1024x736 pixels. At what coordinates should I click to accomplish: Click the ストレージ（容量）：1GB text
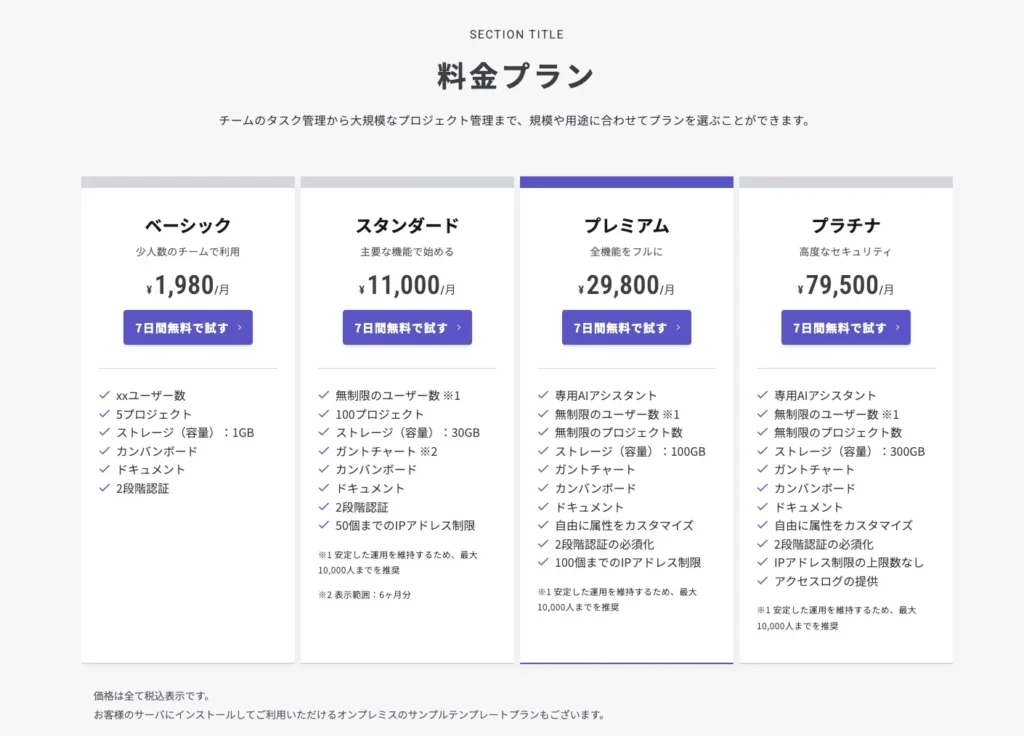185,432
